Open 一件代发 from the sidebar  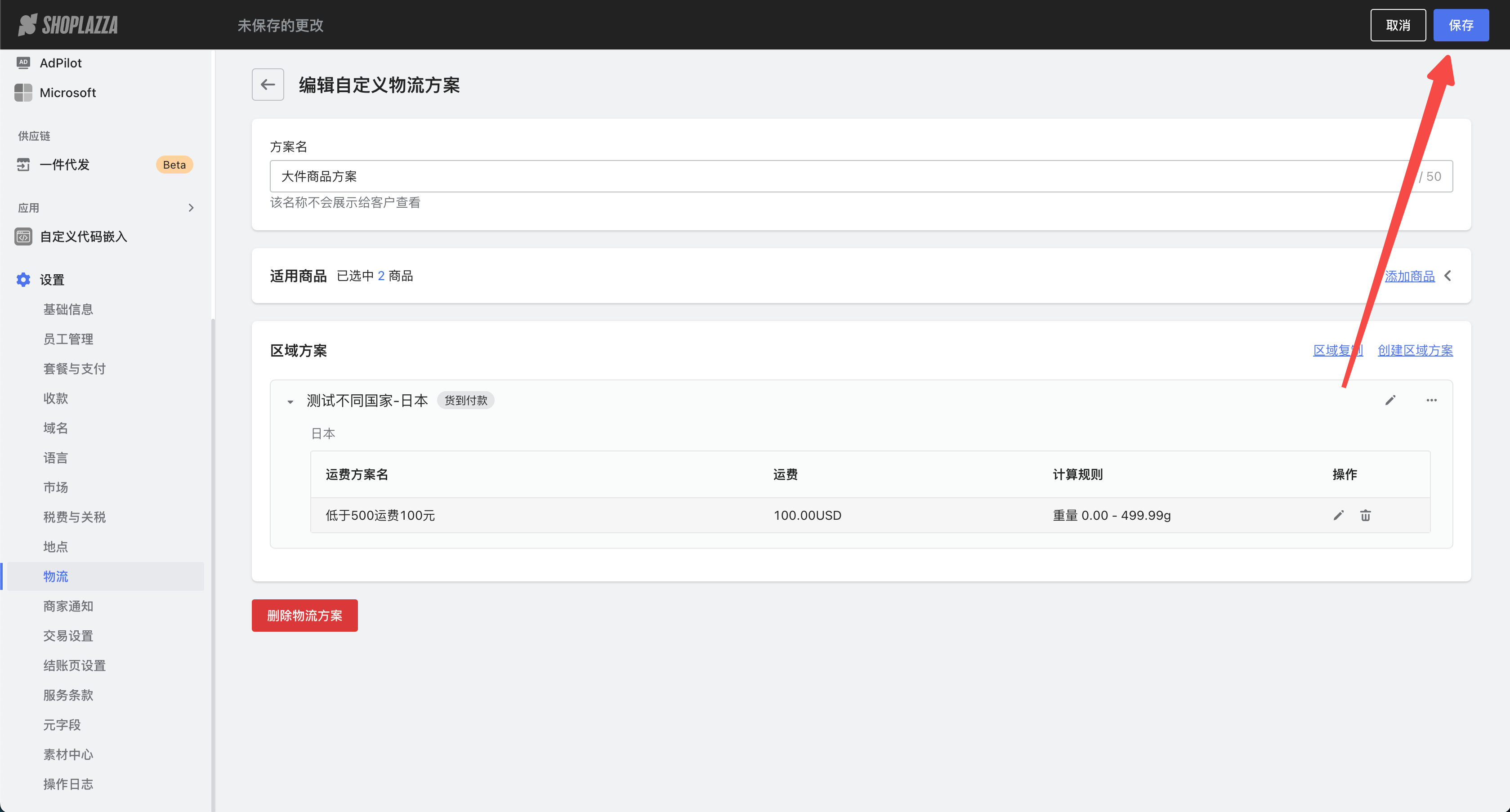click(x=64, y=165)
